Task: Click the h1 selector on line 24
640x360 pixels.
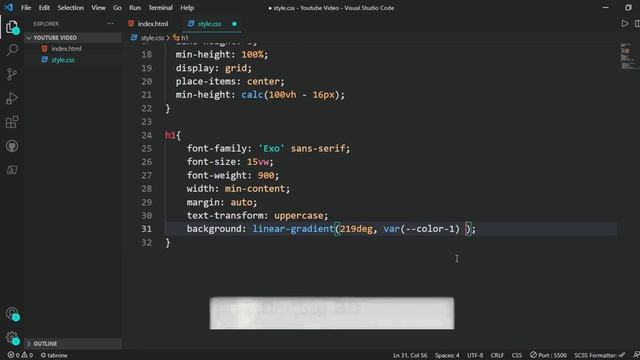Action: tap(170, 135)
